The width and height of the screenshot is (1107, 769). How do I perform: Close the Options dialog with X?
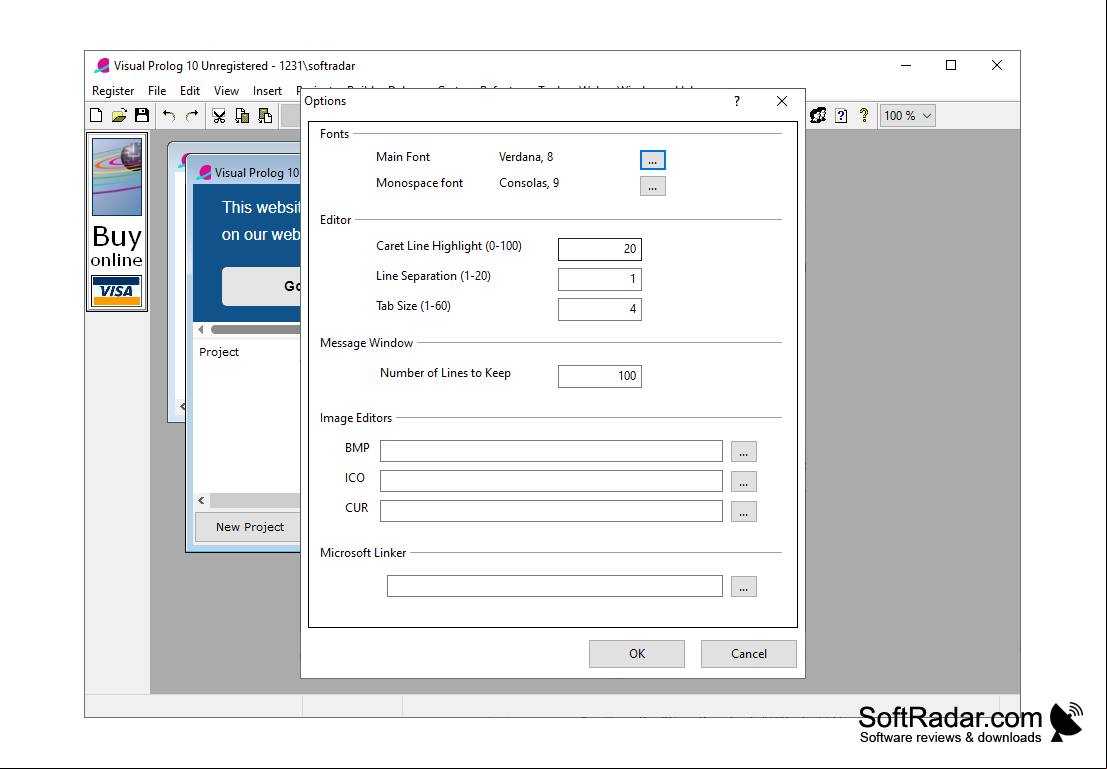(782, 101)
